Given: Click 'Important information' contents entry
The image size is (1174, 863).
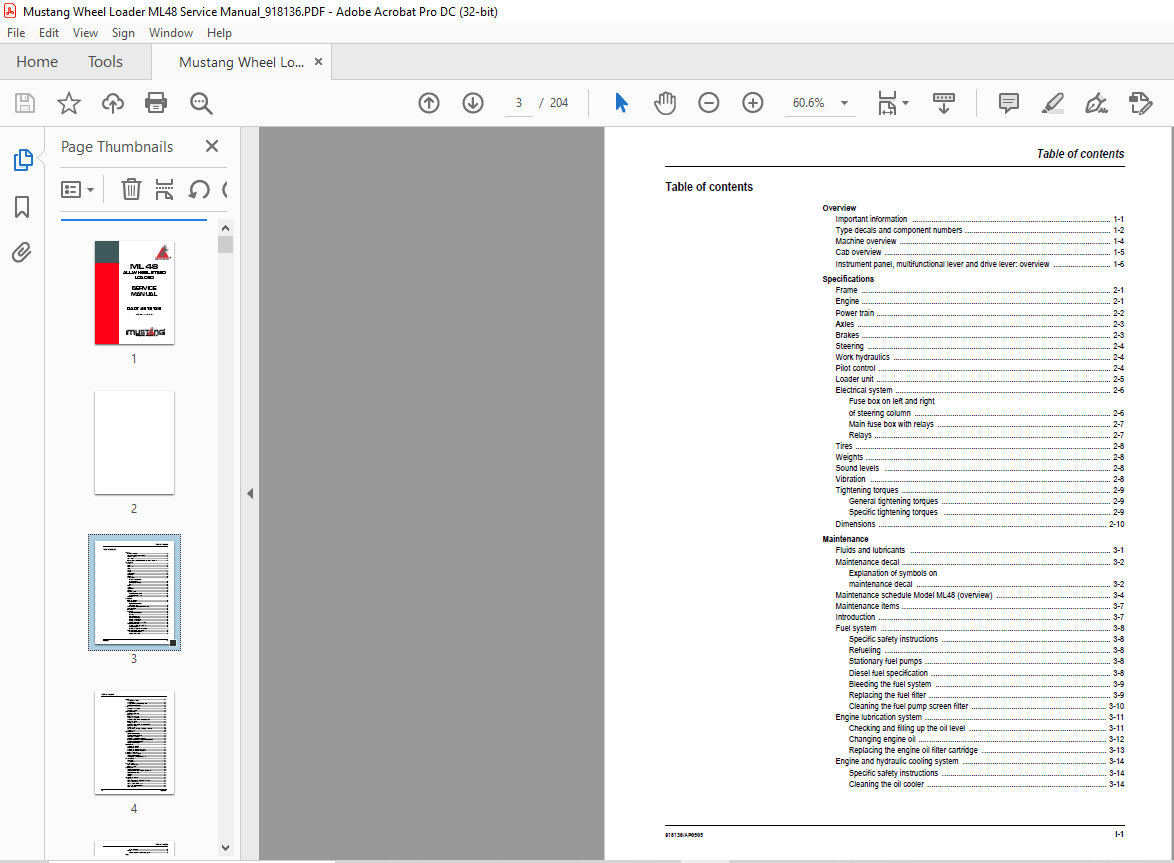Looking at the screenshot, I should (x=871, y=219).
